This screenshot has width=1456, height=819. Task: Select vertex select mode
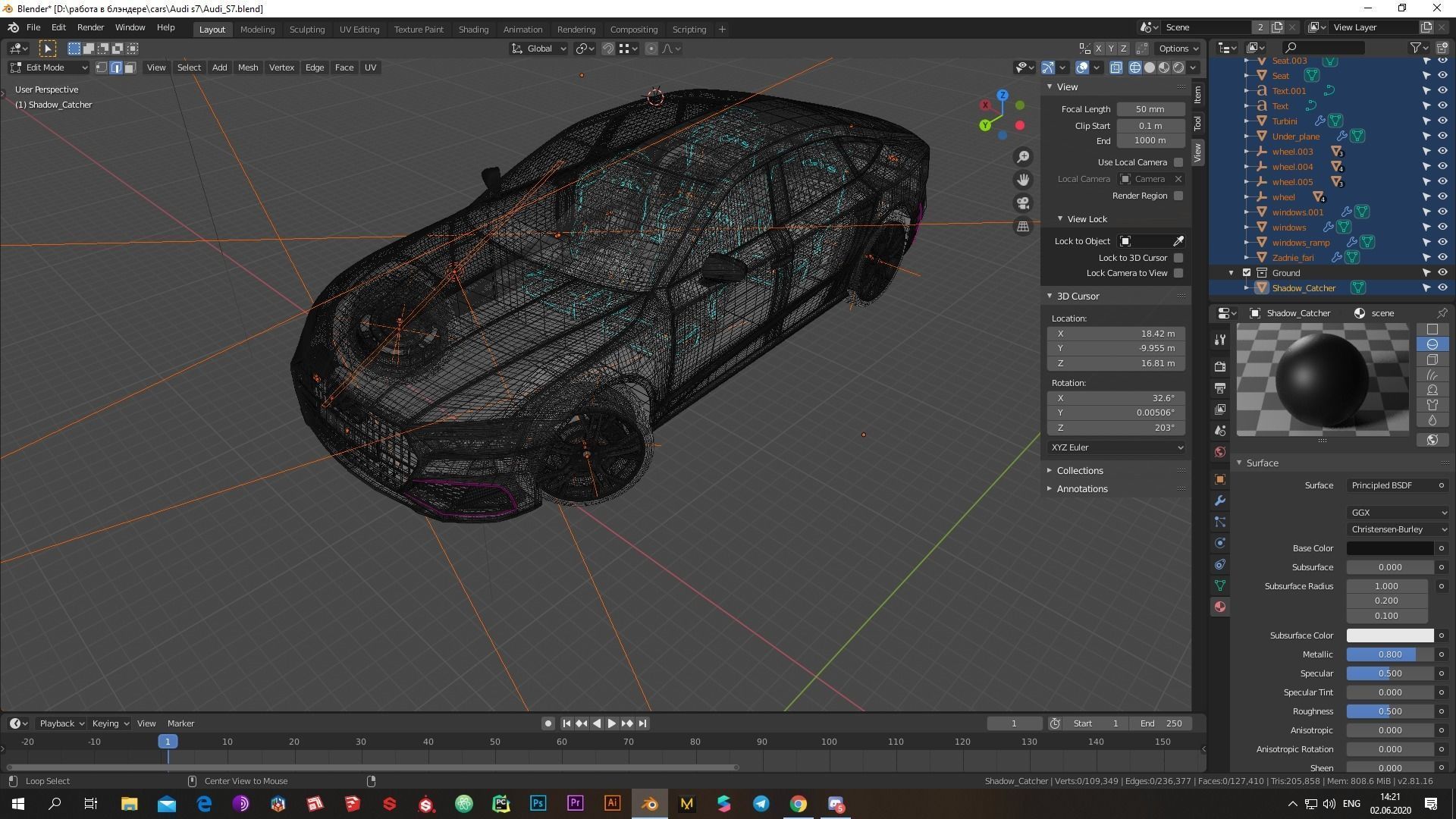[102, 67]
